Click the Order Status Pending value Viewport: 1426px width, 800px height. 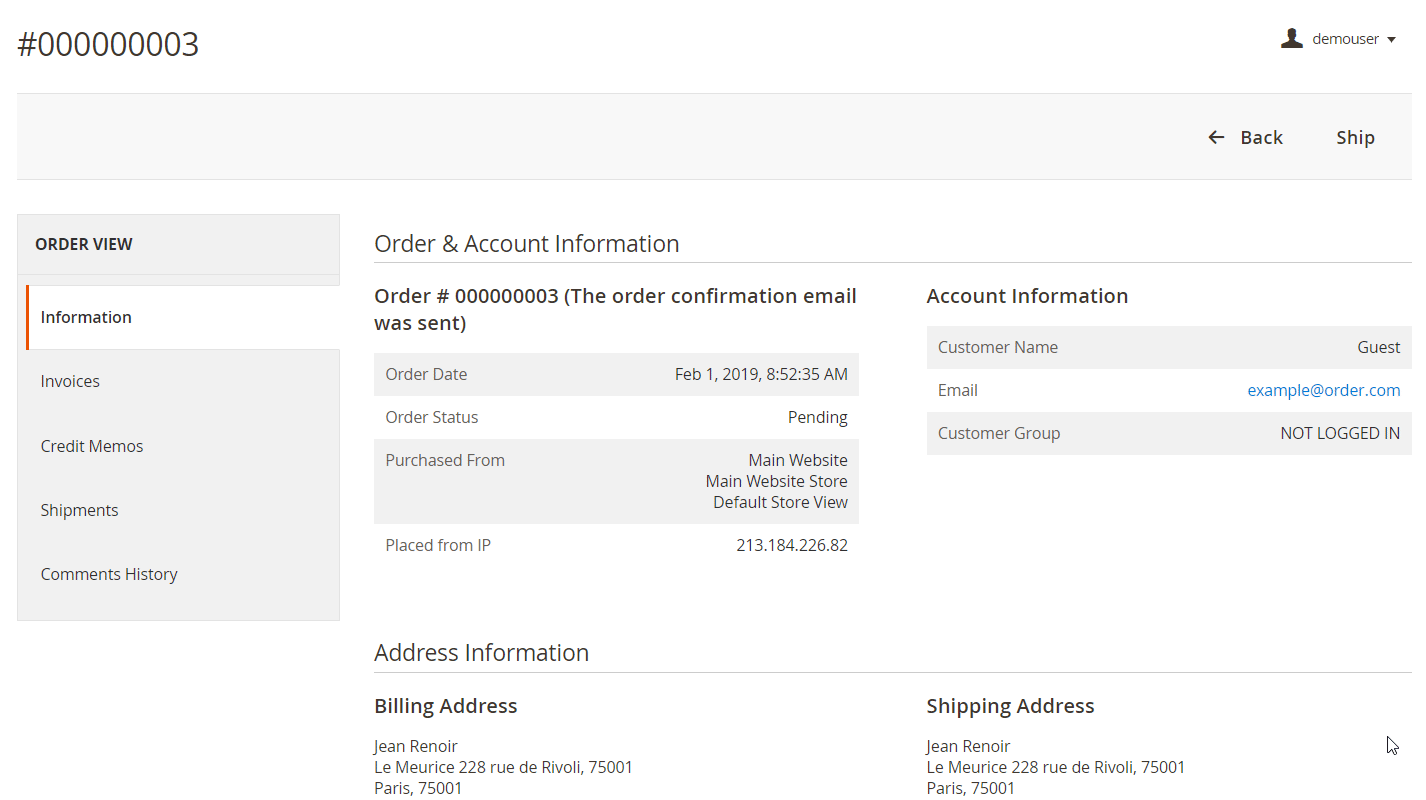tap(817, 417)
